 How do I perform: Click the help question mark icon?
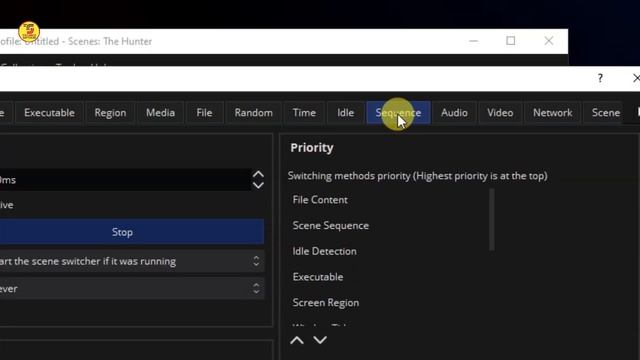click(600, 78)
